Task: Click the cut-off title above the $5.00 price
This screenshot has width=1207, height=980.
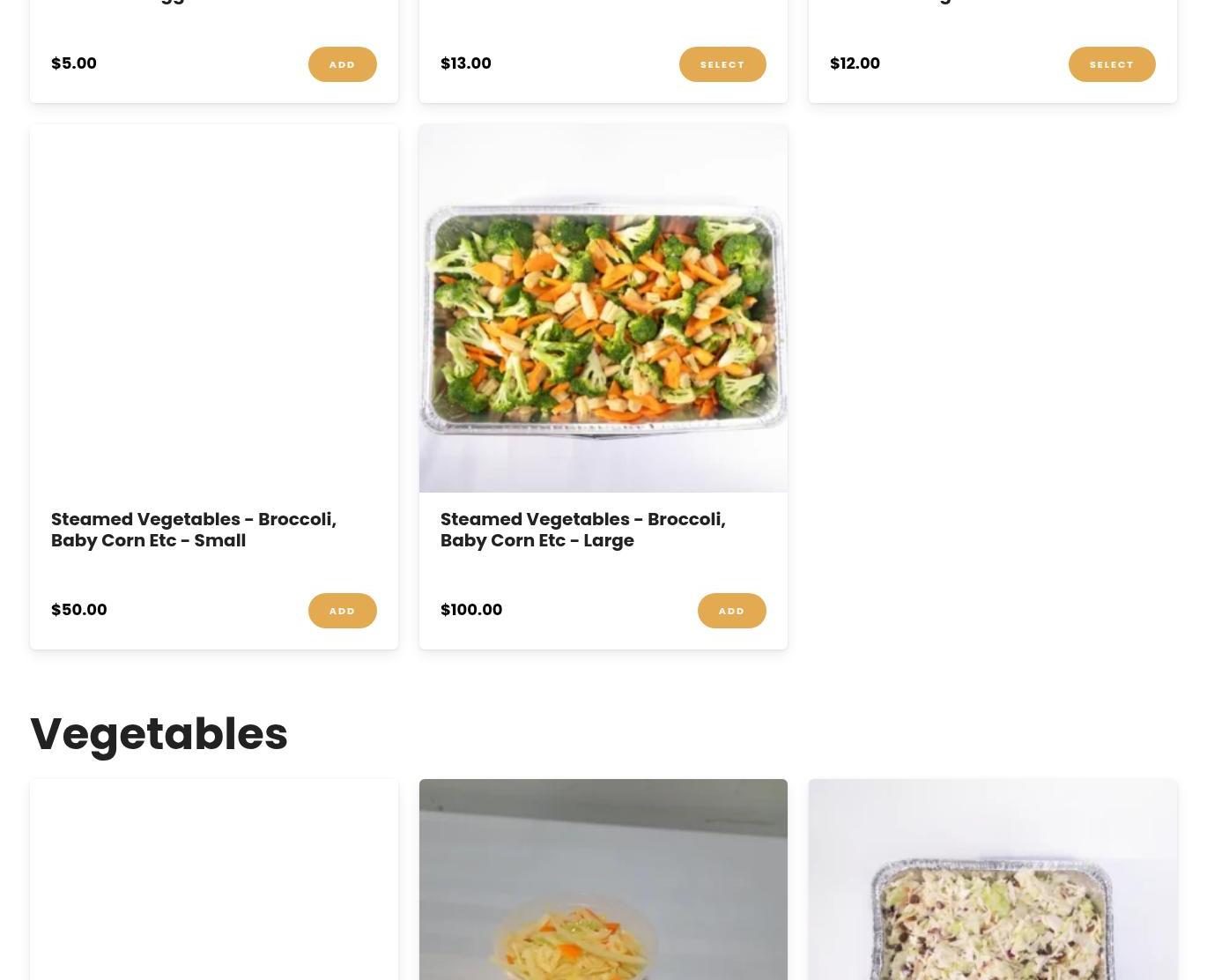Action: pos(118,3)
